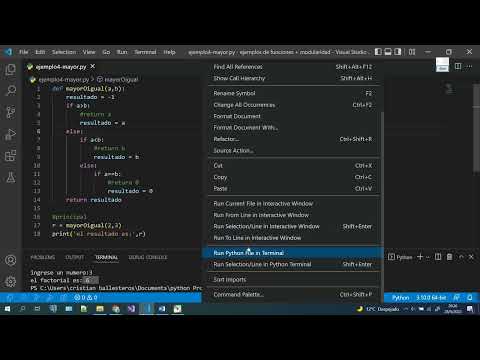Choose Refactor... in context menu
This screenshot has width=480, height=360.
coord(293,139)
